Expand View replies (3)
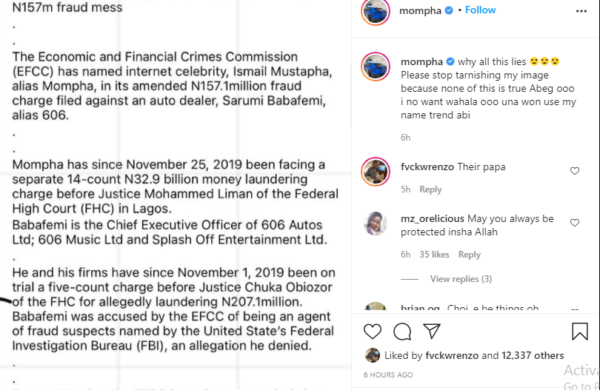Viewport: 600px width, 390px height. click(461, 279)
